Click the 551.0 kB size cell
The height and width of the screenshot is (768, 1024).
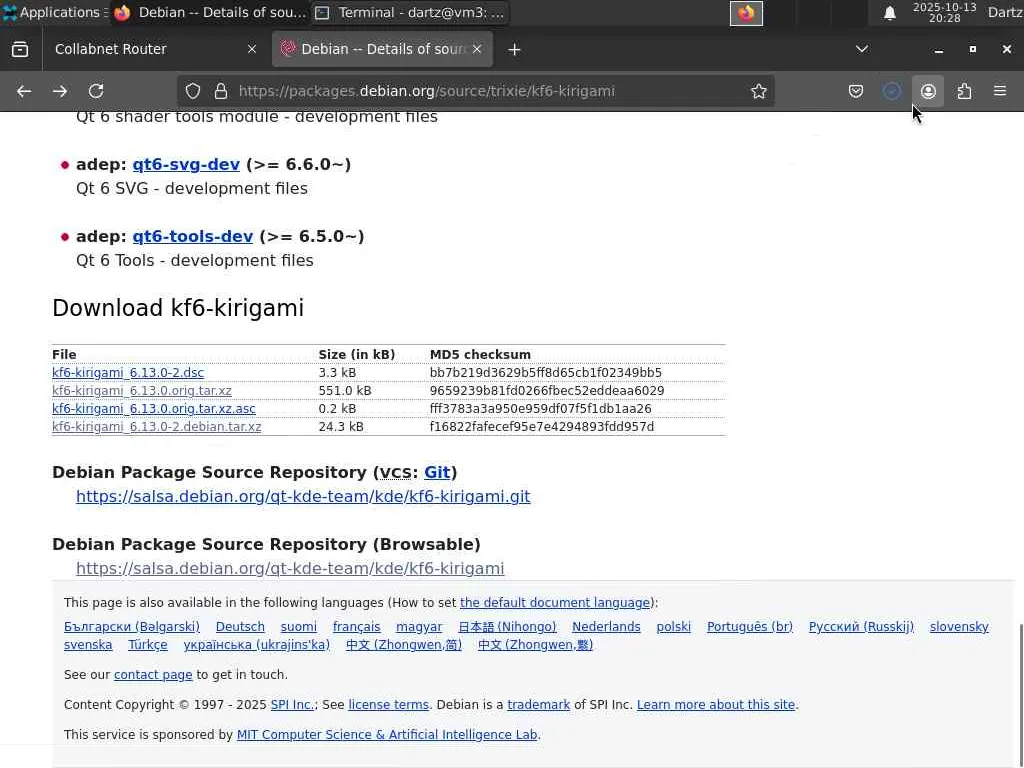[345, 391]
